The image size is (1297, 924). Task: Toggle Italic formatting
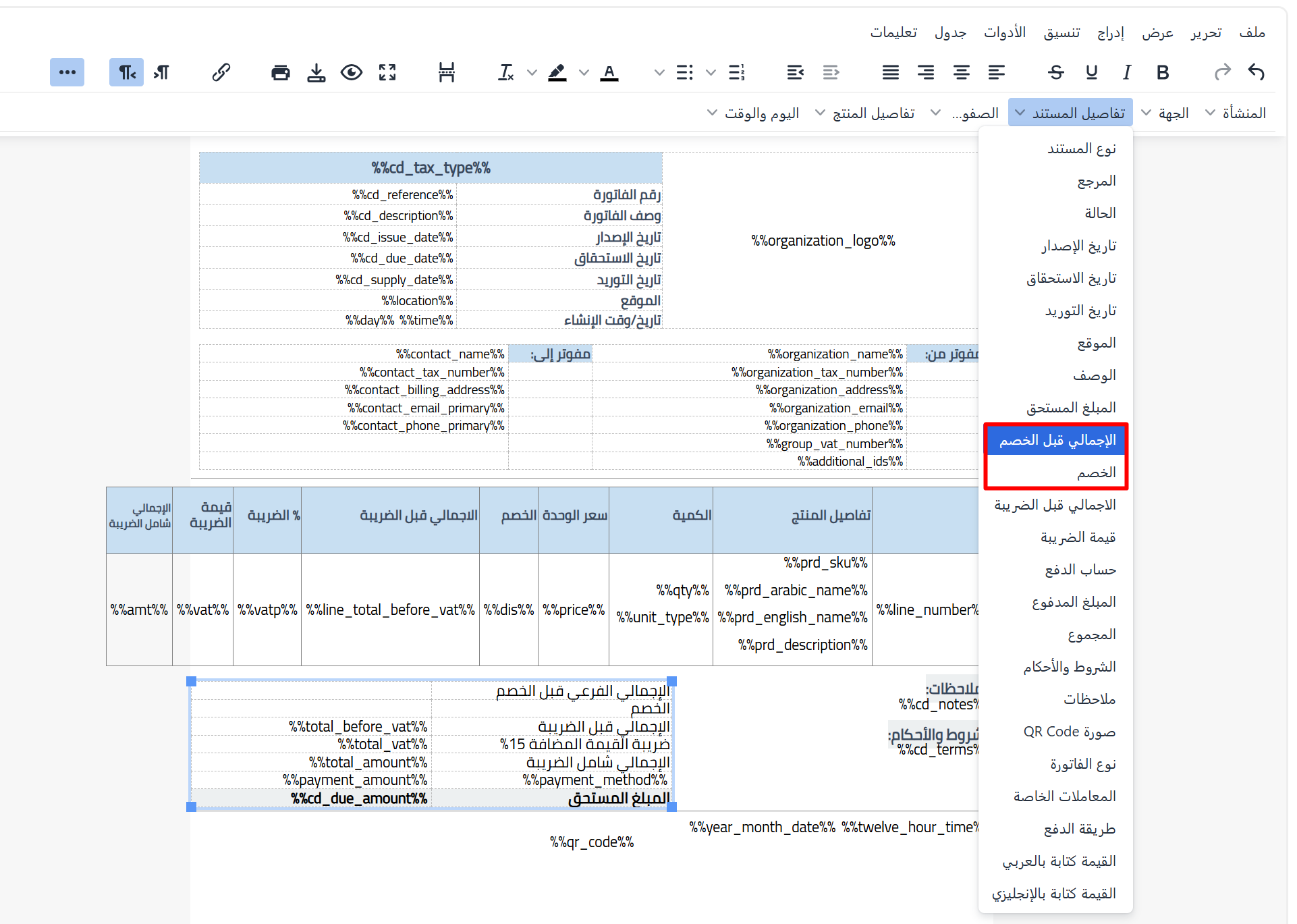1126,72
